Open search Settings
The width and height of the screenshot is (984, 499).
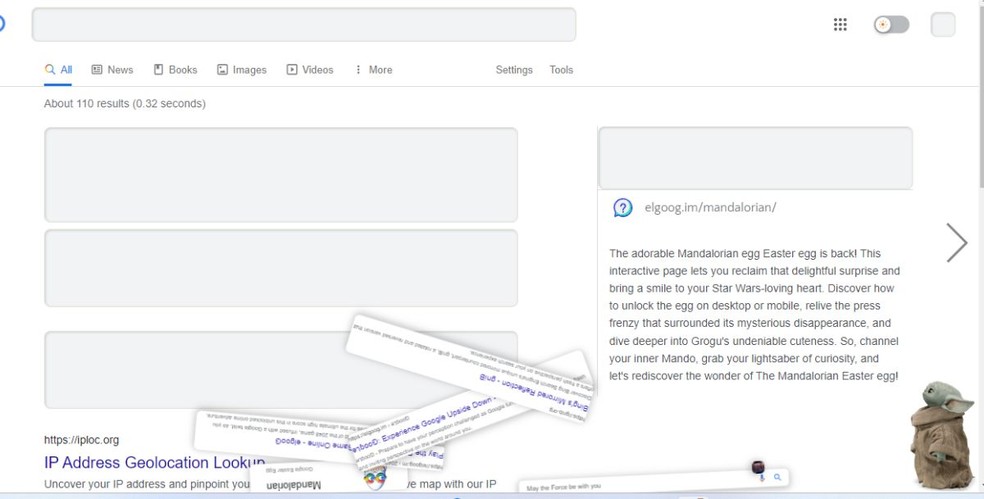click(x=514, y=70)
